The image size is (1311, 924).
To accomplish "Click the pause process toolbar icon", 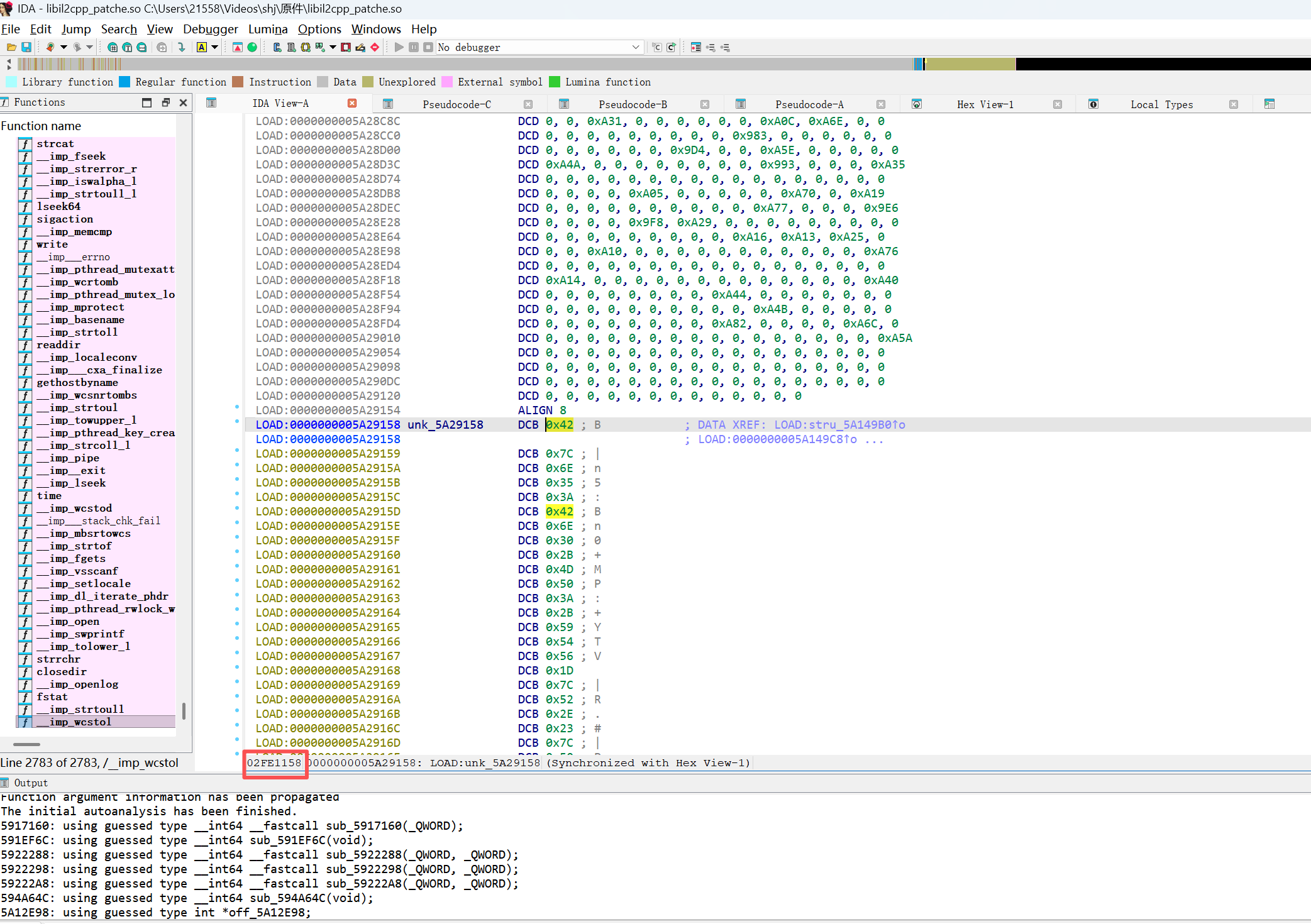I will [x=414, y=47].
